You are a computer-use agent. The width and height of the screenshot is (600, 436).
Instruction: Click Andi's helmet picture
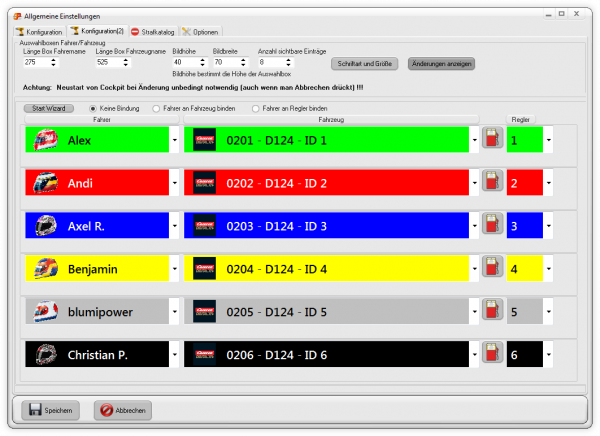47,183
